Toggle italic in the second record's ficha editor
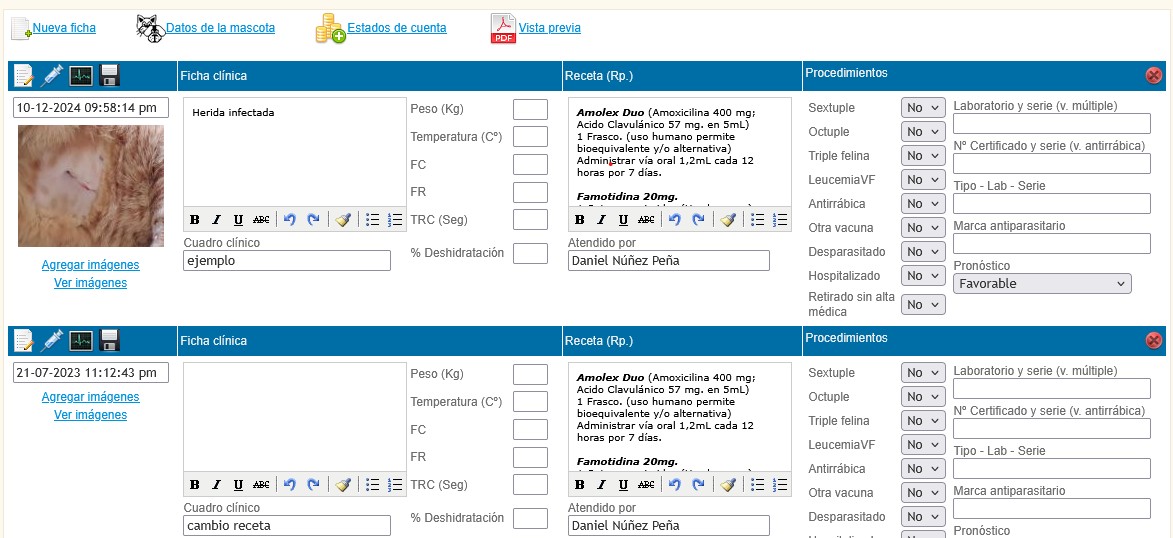The image size is (1173, 538). (216, 484)
